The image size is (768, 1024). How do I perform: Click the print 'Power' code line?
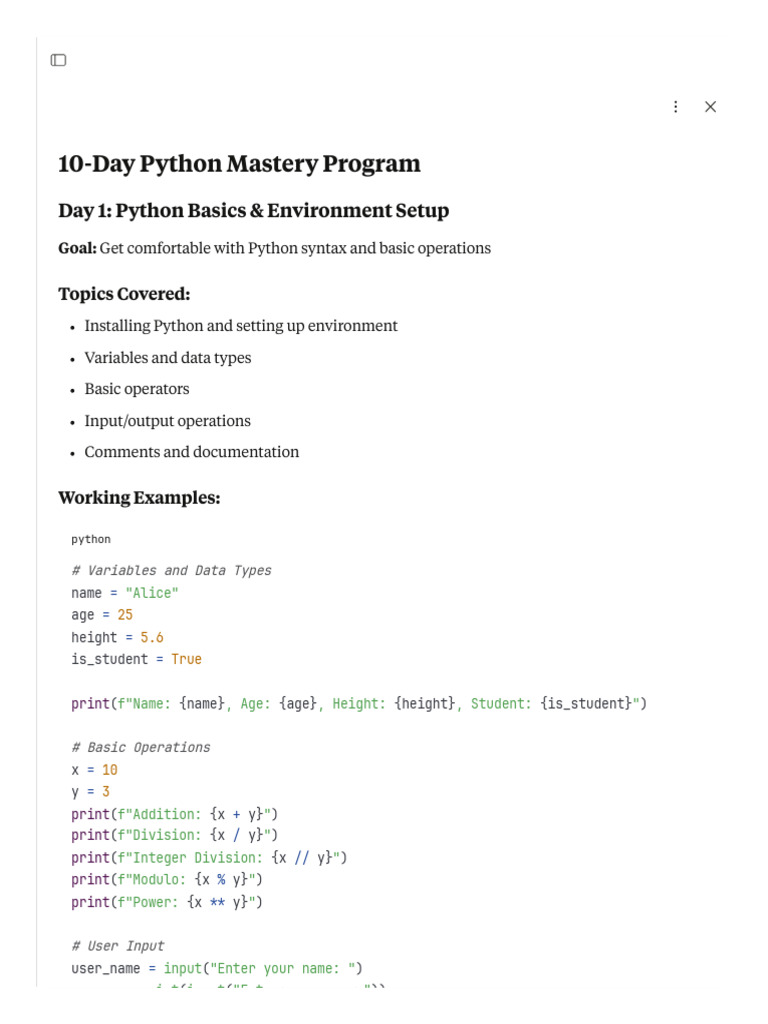coord(167,902)
